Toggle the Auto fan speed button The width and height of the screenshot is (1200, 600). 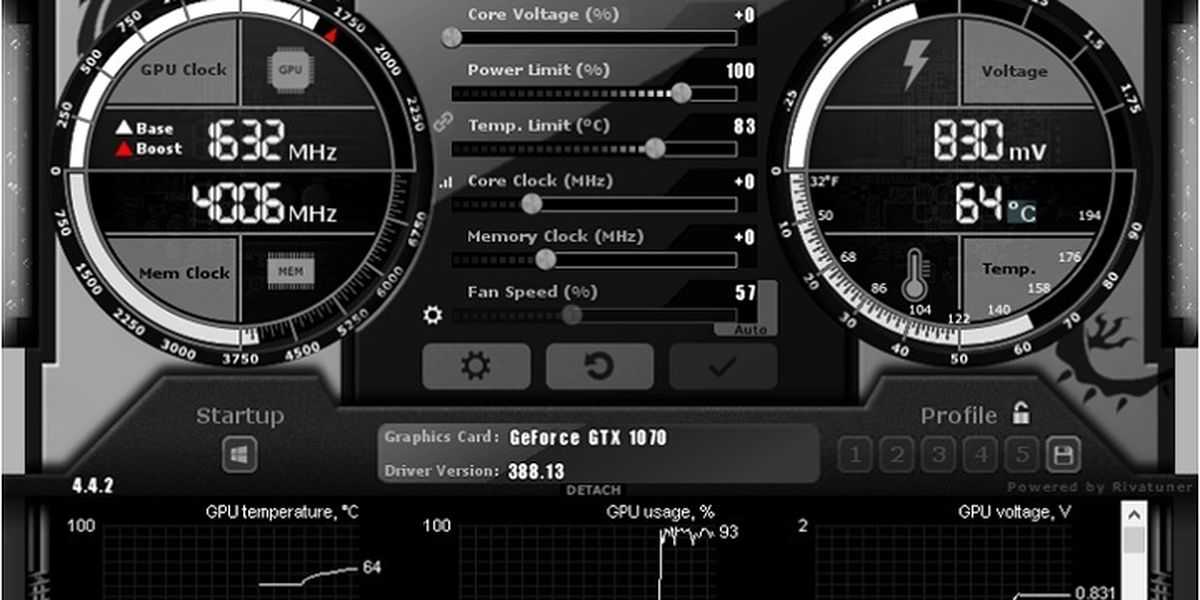click(x=750, y=329)
